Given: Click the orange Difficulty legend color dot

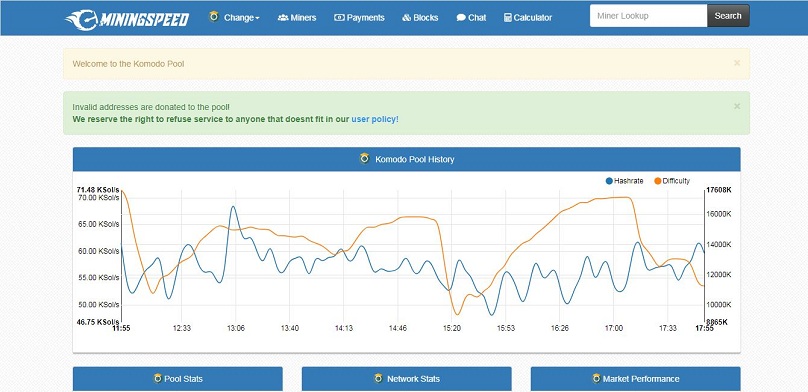Looking at the screenshot, I should click(658, 181).
